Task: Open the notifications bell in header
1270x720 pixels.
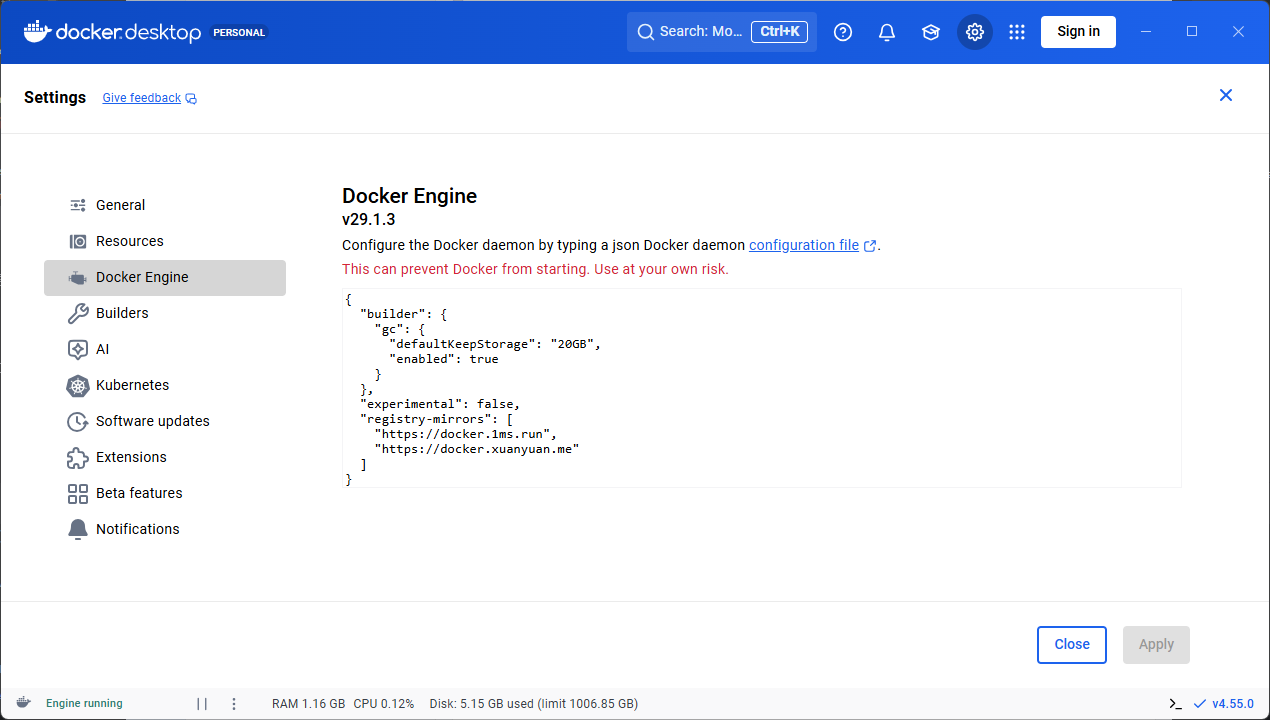Action: [x=887, y=32]
